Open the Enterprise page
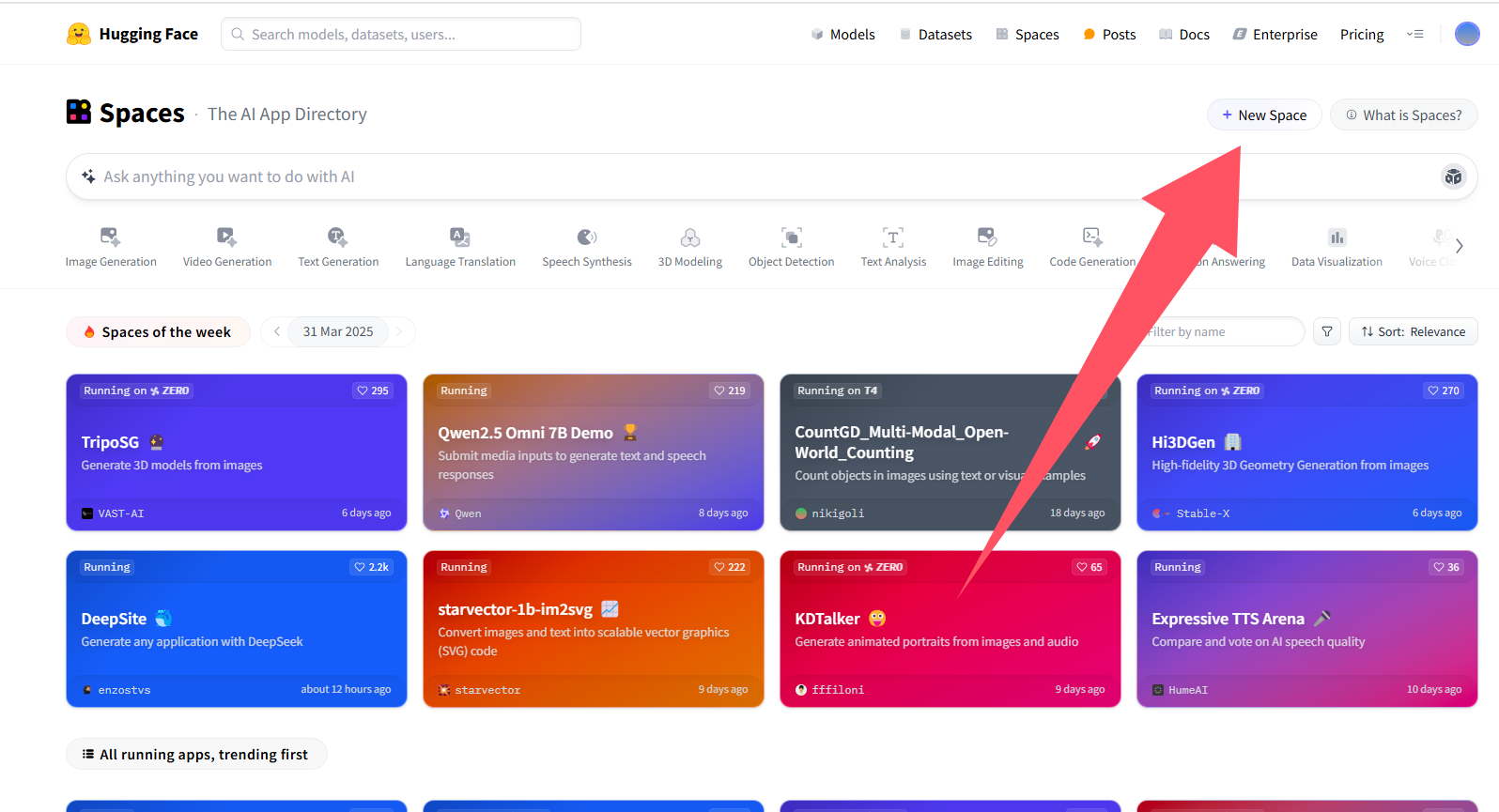This screenshot has width=1499, height=812. [x=1275, y=34]
